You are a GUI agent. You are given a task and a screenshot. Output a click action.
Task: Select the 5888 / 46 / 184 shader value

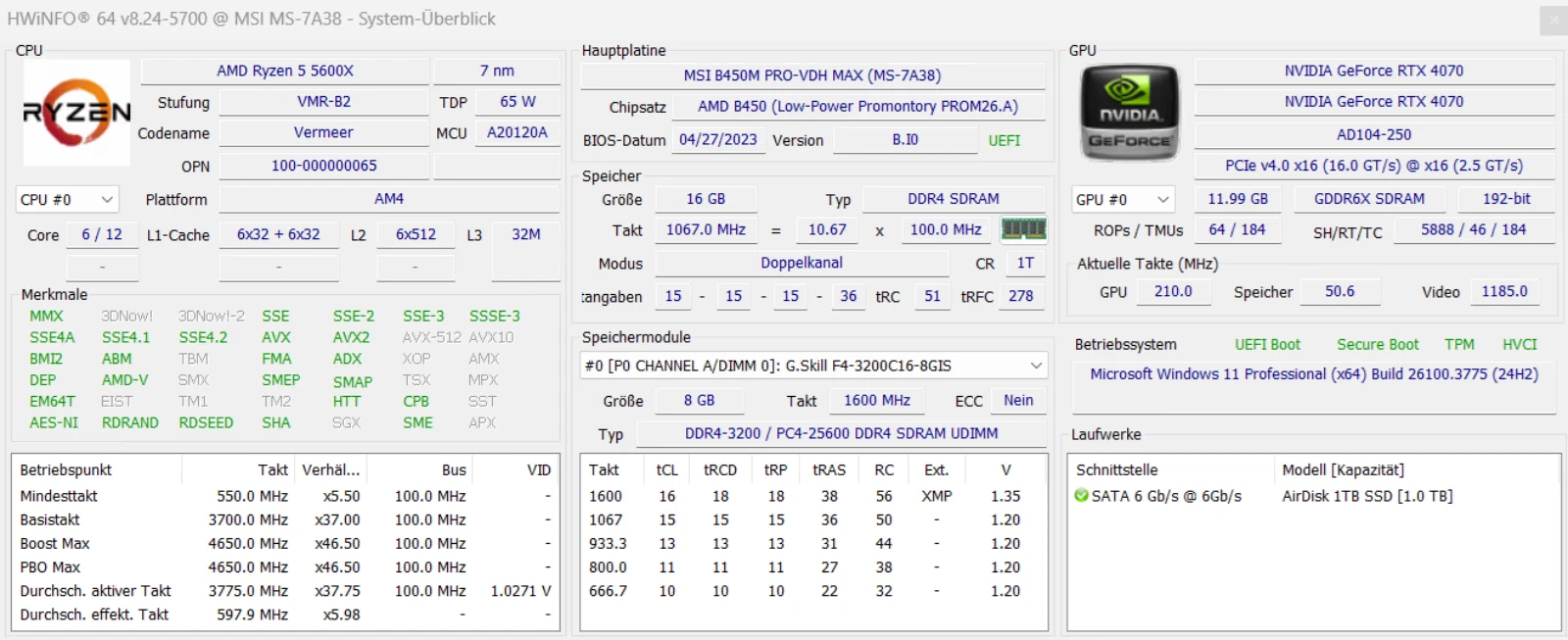(x=1473, y=230)
